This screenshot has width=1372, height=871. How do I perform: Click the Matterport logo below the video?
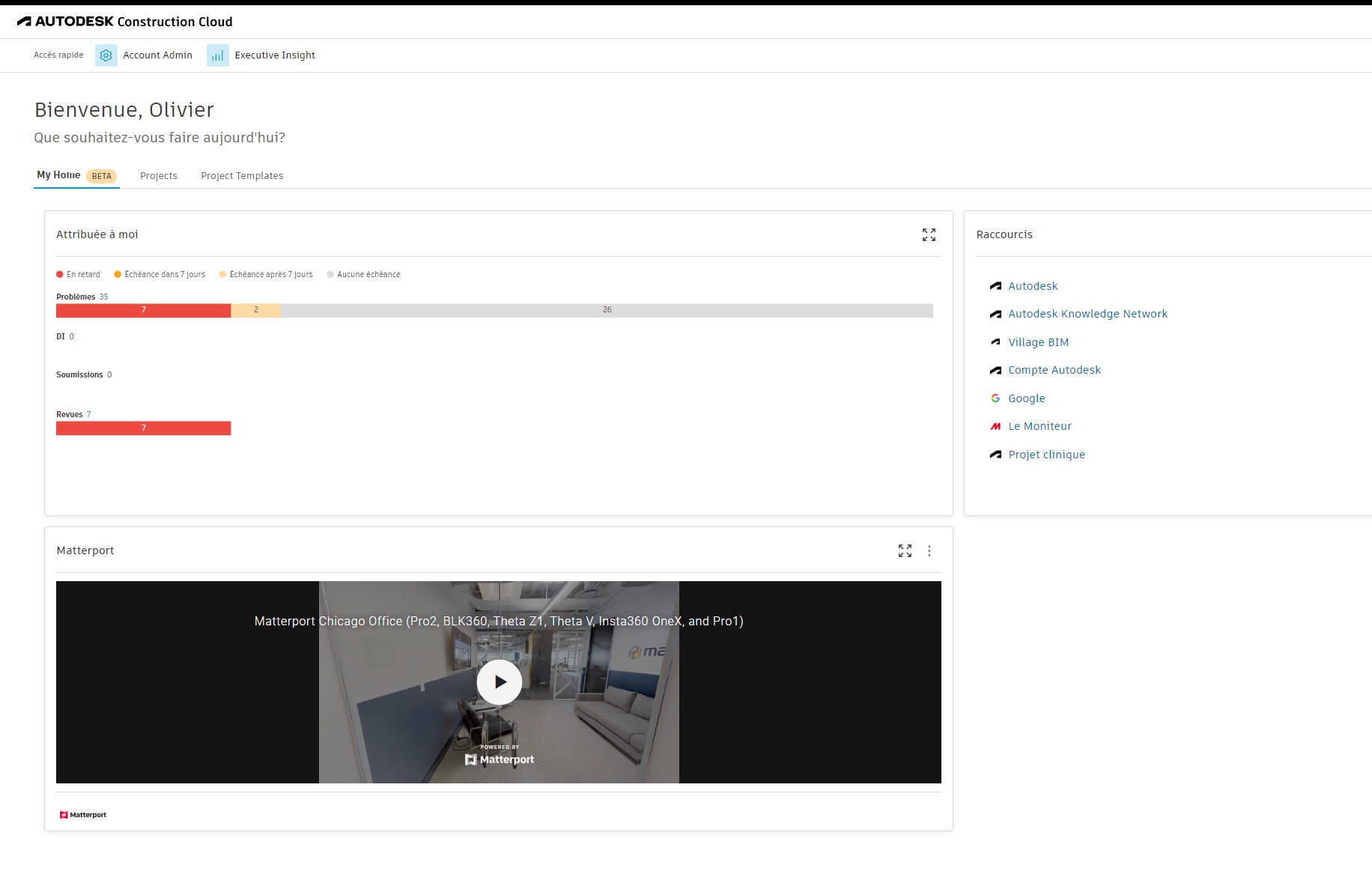[82, 814]
